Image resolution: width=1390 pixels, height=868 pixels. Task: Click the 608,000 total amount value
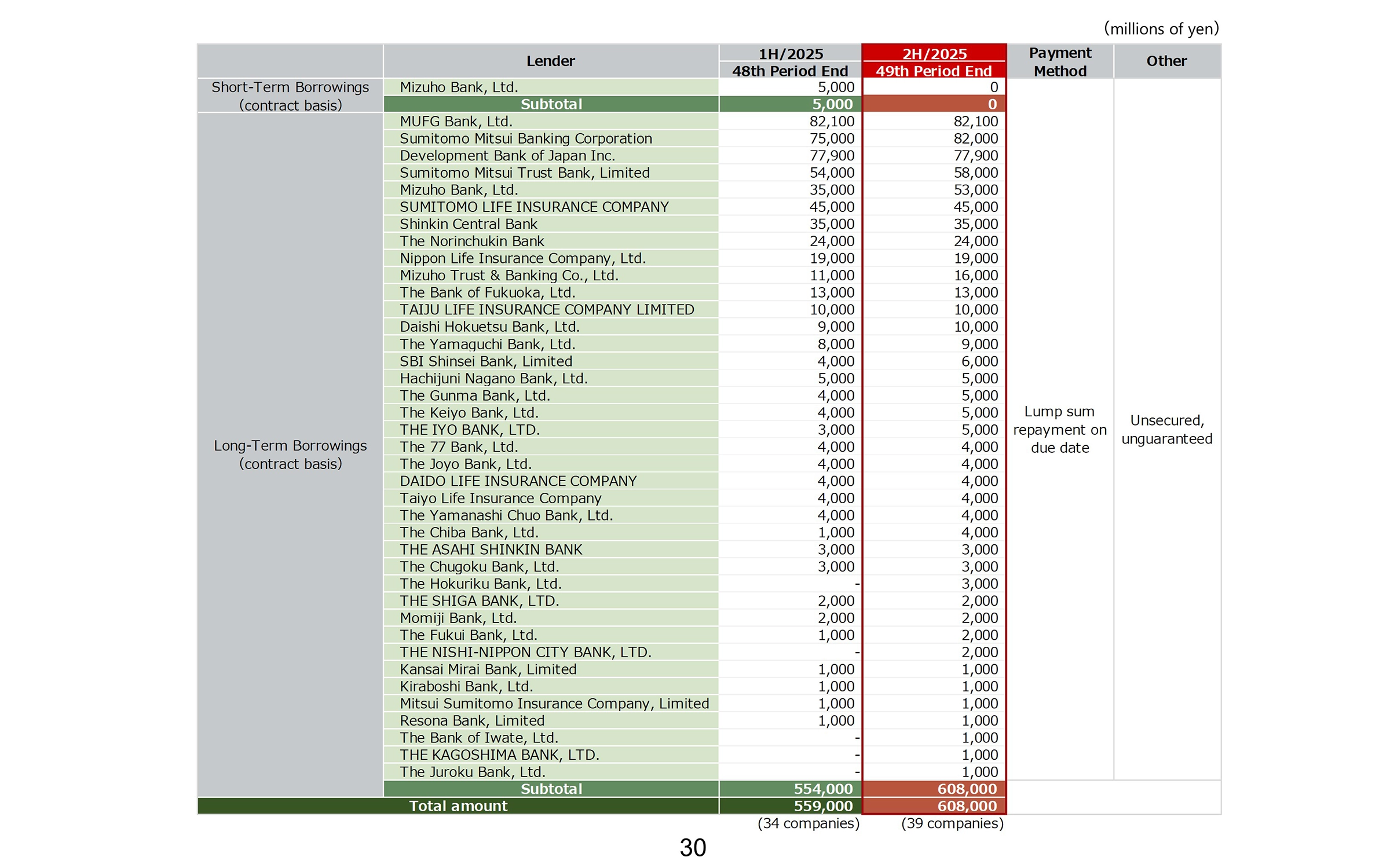(967, 806)
